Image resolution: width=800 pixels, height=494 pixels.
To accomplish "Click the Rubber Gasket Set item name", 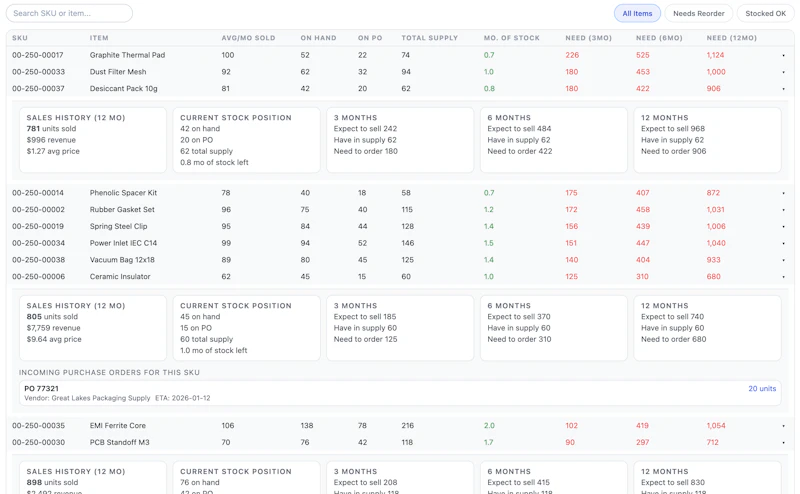I will point(122,210).
